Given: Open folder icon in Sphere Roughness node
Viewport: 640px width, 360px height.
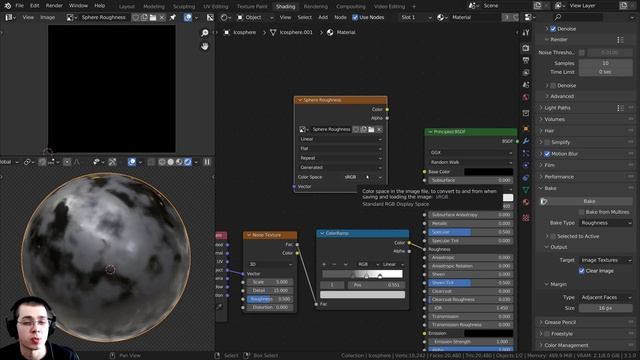Looking at the screenshot, I should pyautogui.click(x=371, y=129).
